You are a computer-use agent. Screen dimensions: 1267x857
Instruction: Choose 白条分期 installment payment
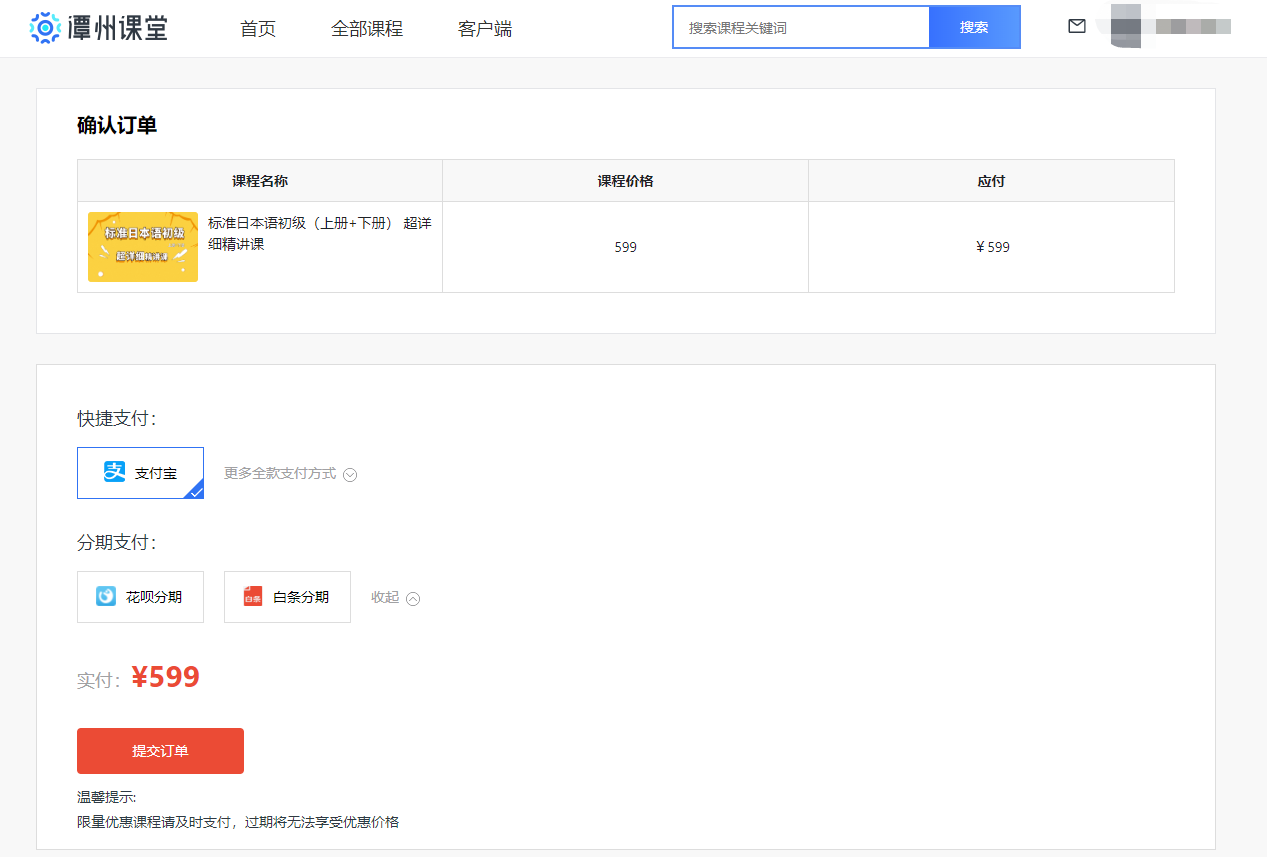[x=287, y=597]
